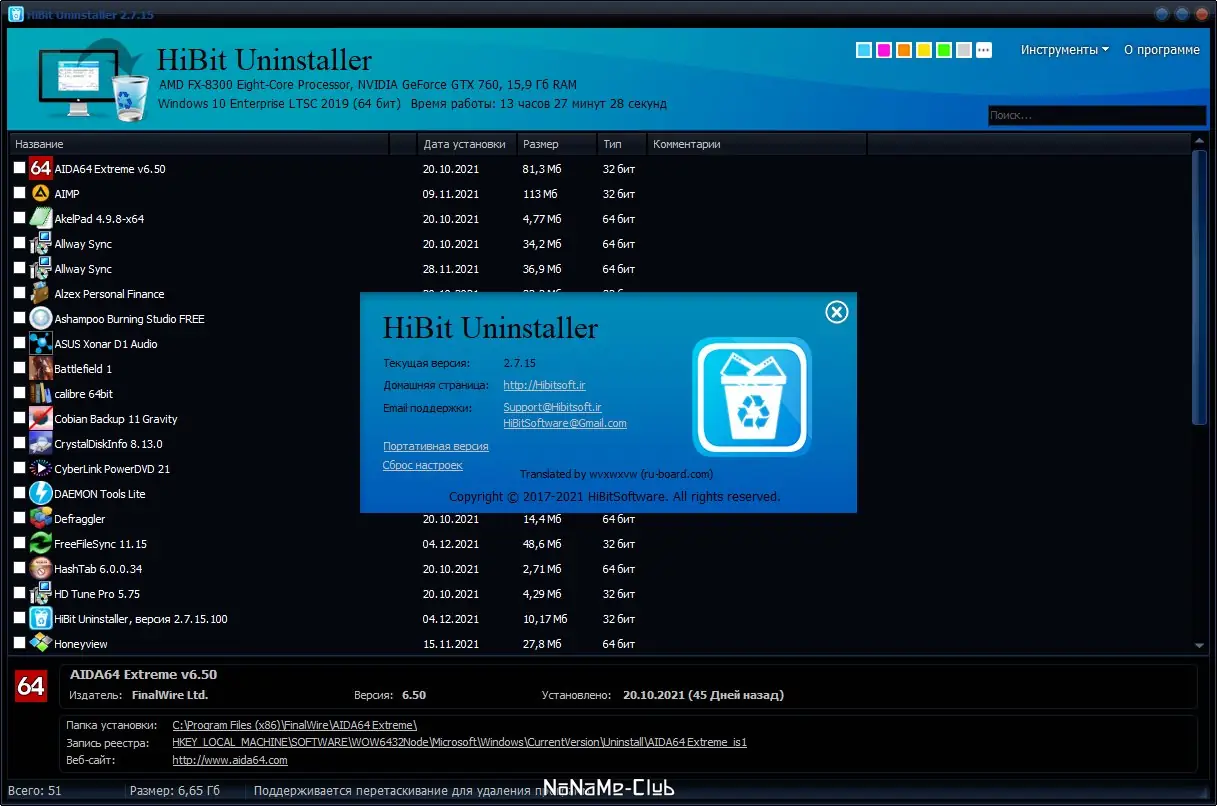Click the Портативная версия link
The width and height of the screenshot is (1217, 806).
pos(436,446)
